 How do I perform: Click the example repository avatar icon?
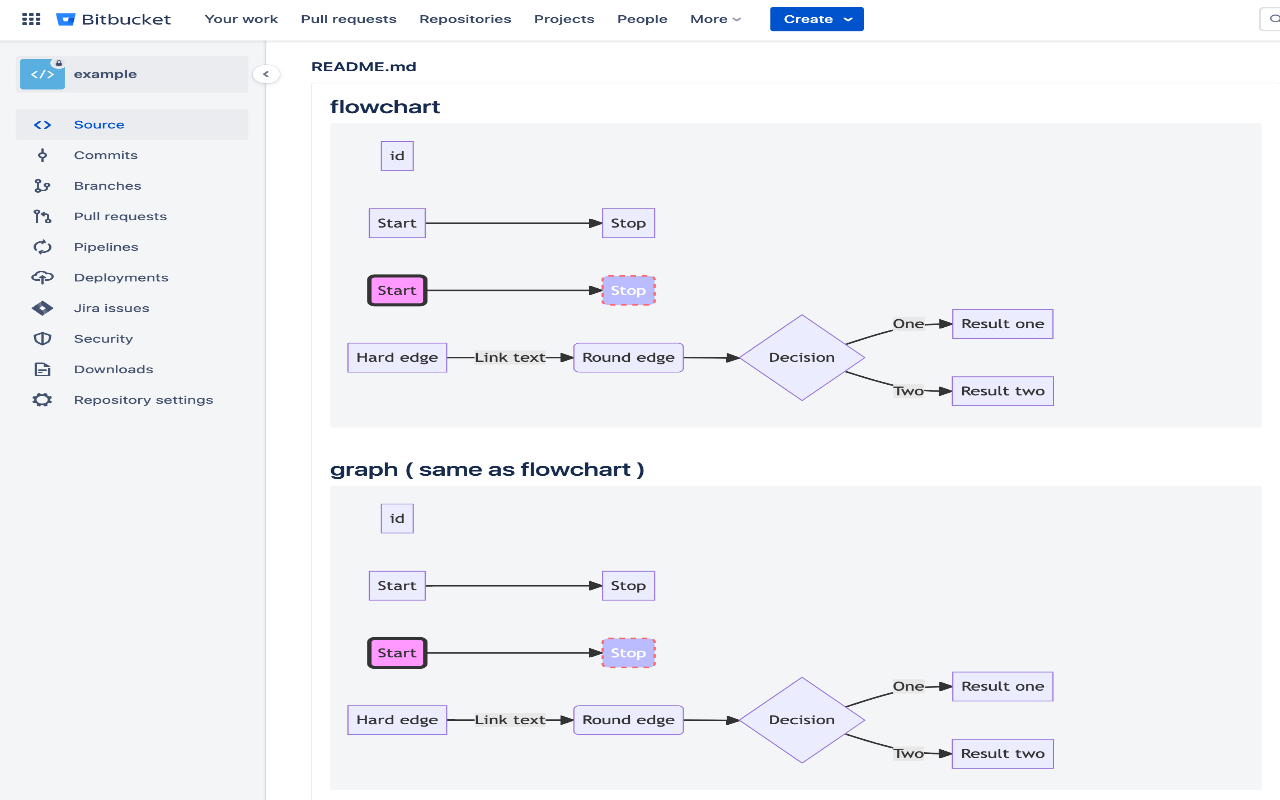tap(42, 74)
